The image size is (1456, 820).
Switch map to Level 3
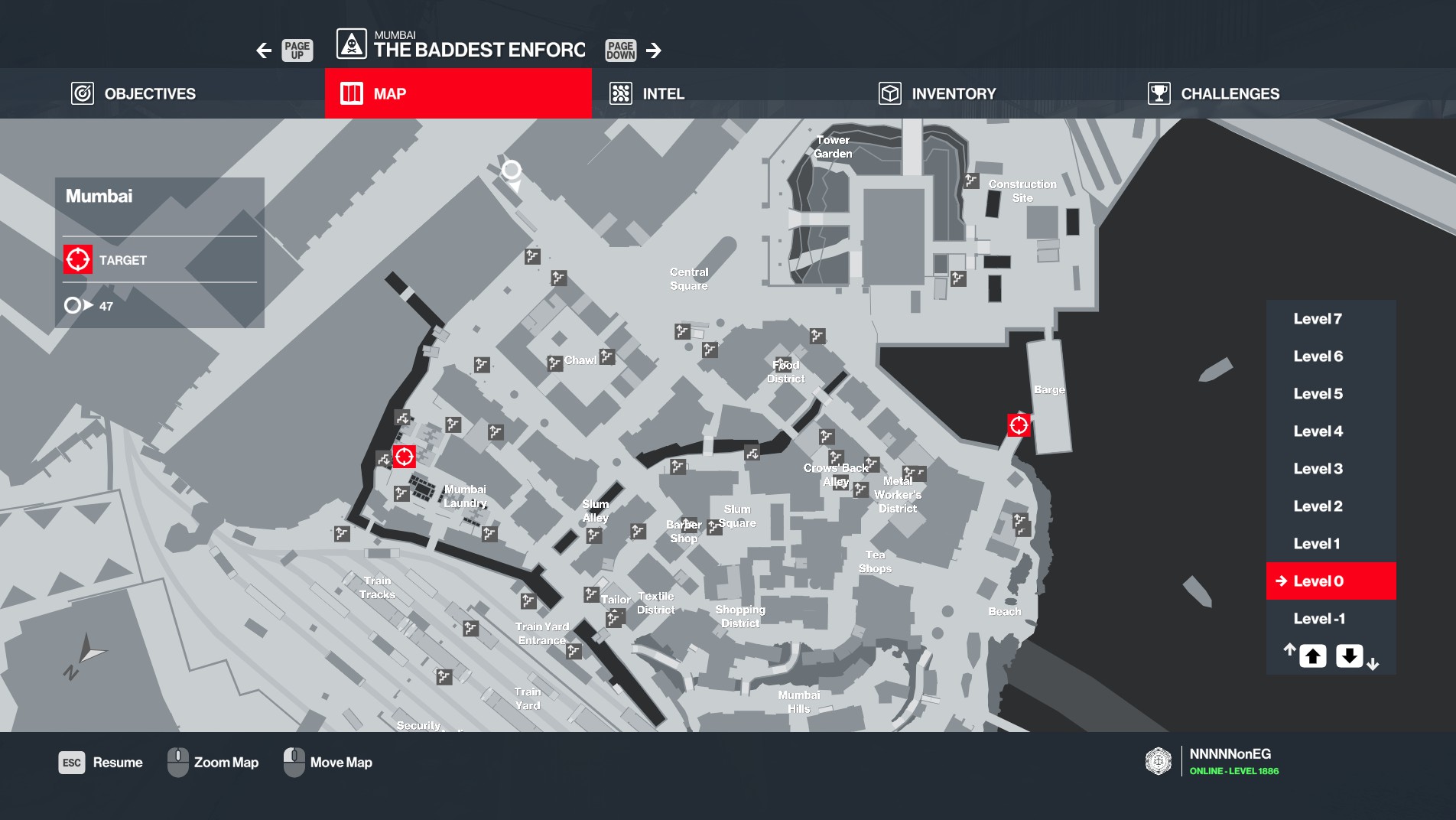1317,469
